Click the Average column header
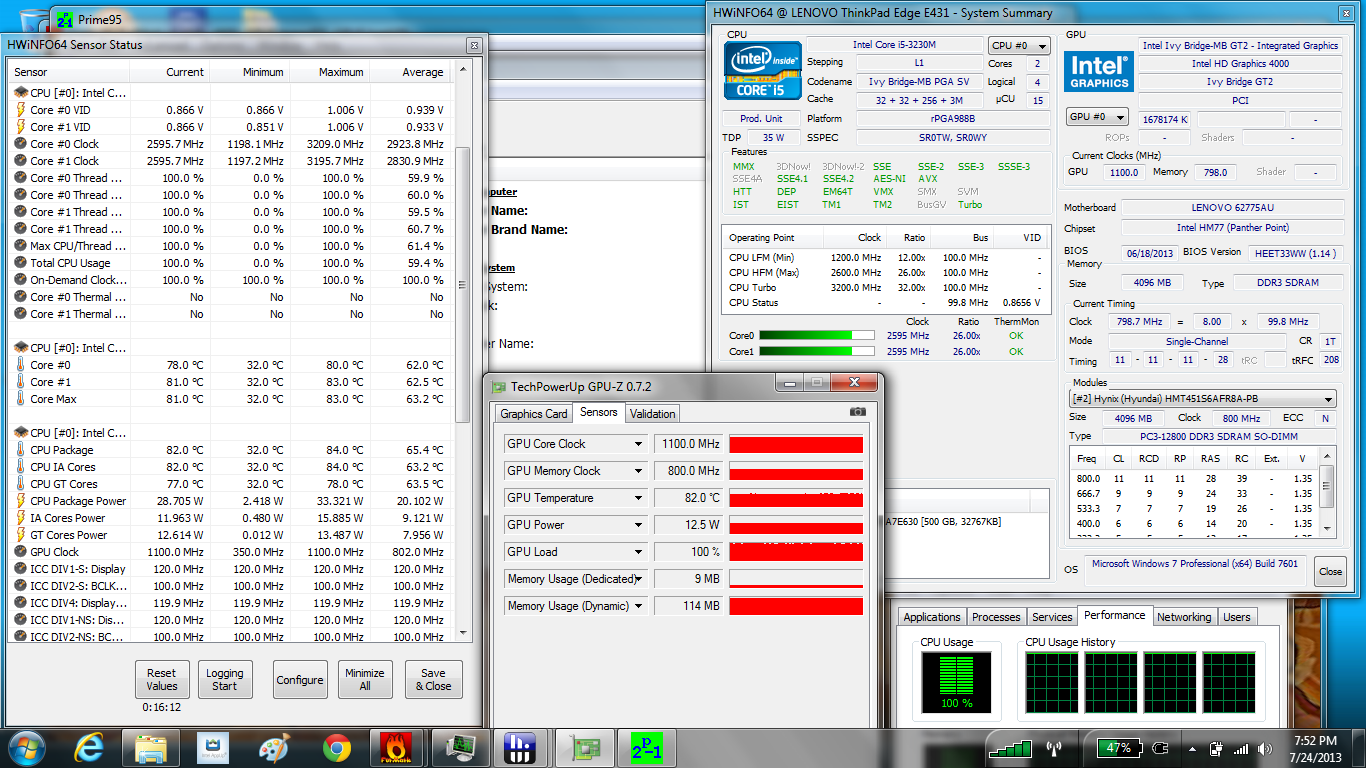 click(409, 72)
